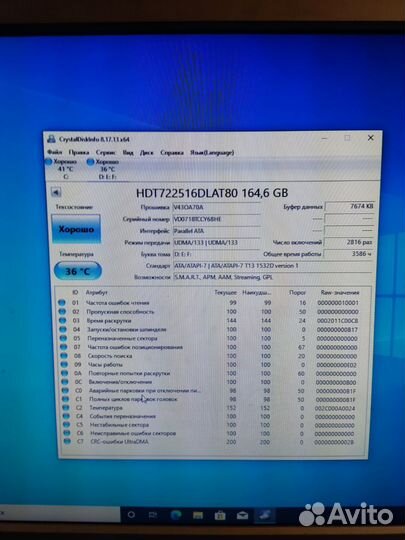The height and width of the screenshot is (540, 405).
Task: Open Mail app from the taskbar
Action: click(x=242, y=516)
